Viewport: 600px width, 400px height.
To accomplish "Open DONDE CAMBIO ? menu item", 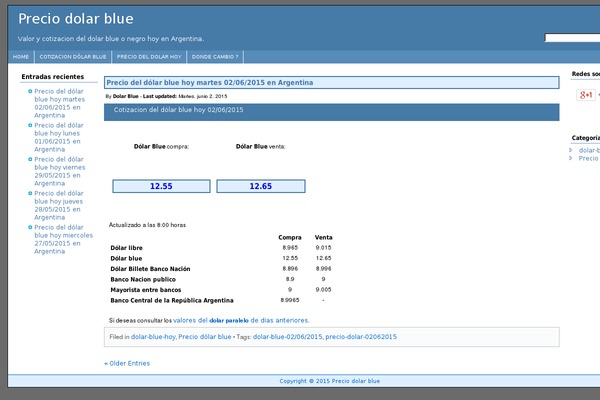I will [215, 57].
